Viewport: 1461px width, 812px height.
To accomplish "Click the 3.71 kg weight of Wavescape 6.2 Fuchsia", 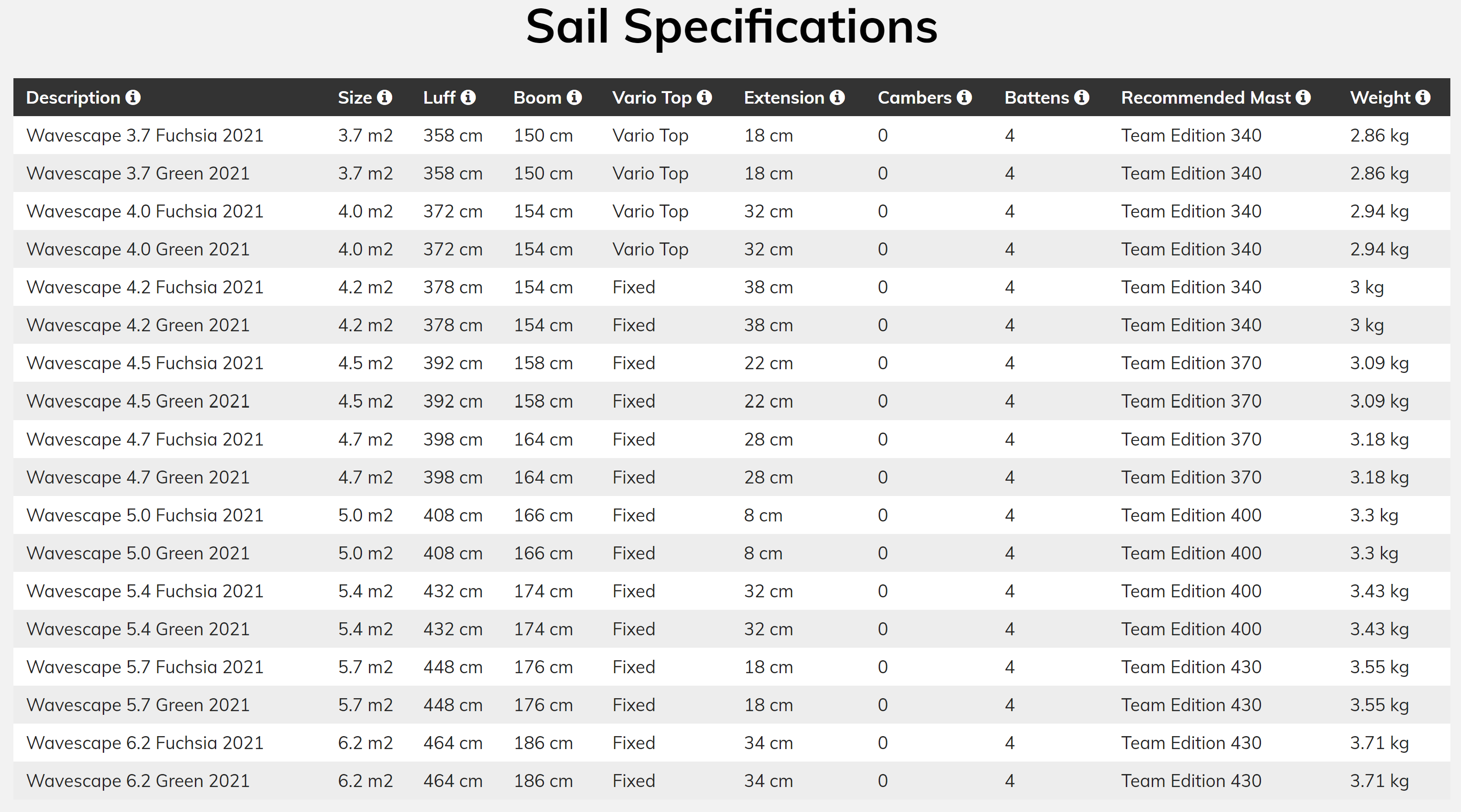I will pyautogui.click(x=1380, y=743).
